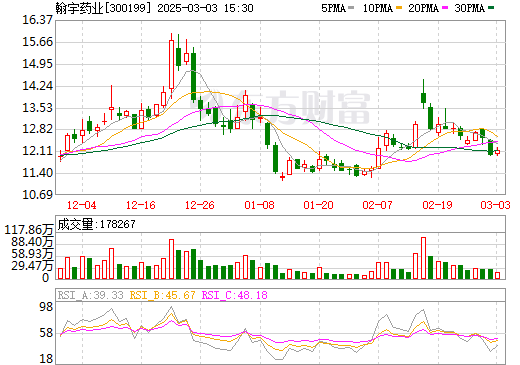Click the 成交量:178267 volume label
520x365 pixels.
pyautogui.click(x=96, y=224)
